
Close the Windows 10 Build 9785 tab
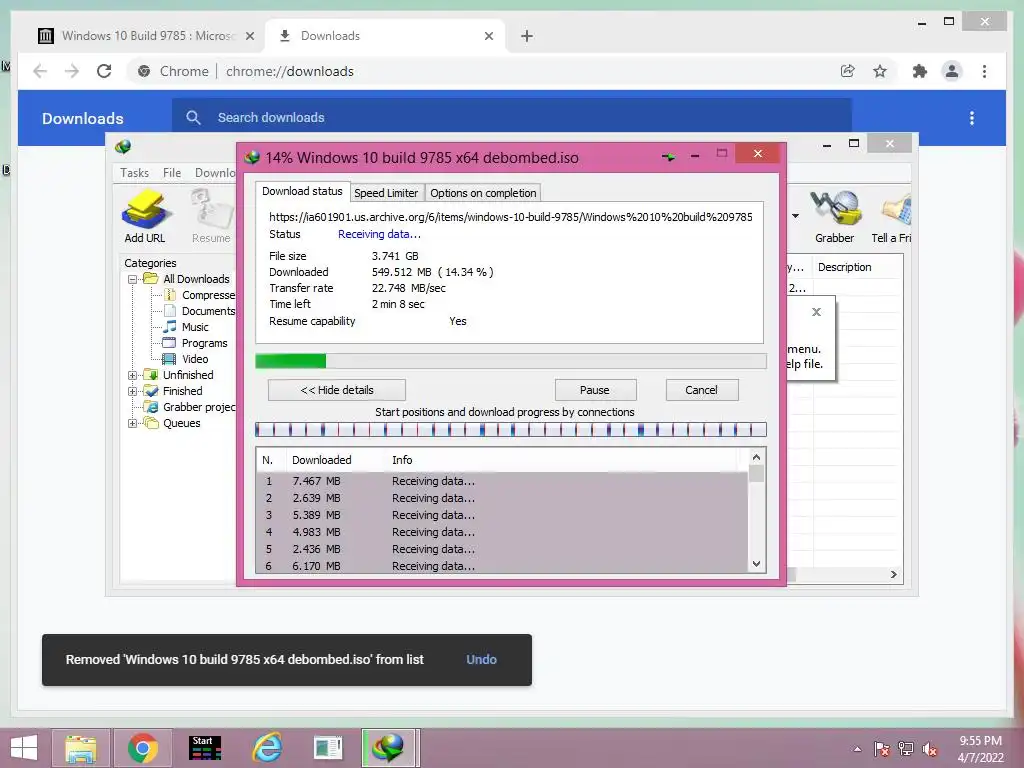[249, 36]
